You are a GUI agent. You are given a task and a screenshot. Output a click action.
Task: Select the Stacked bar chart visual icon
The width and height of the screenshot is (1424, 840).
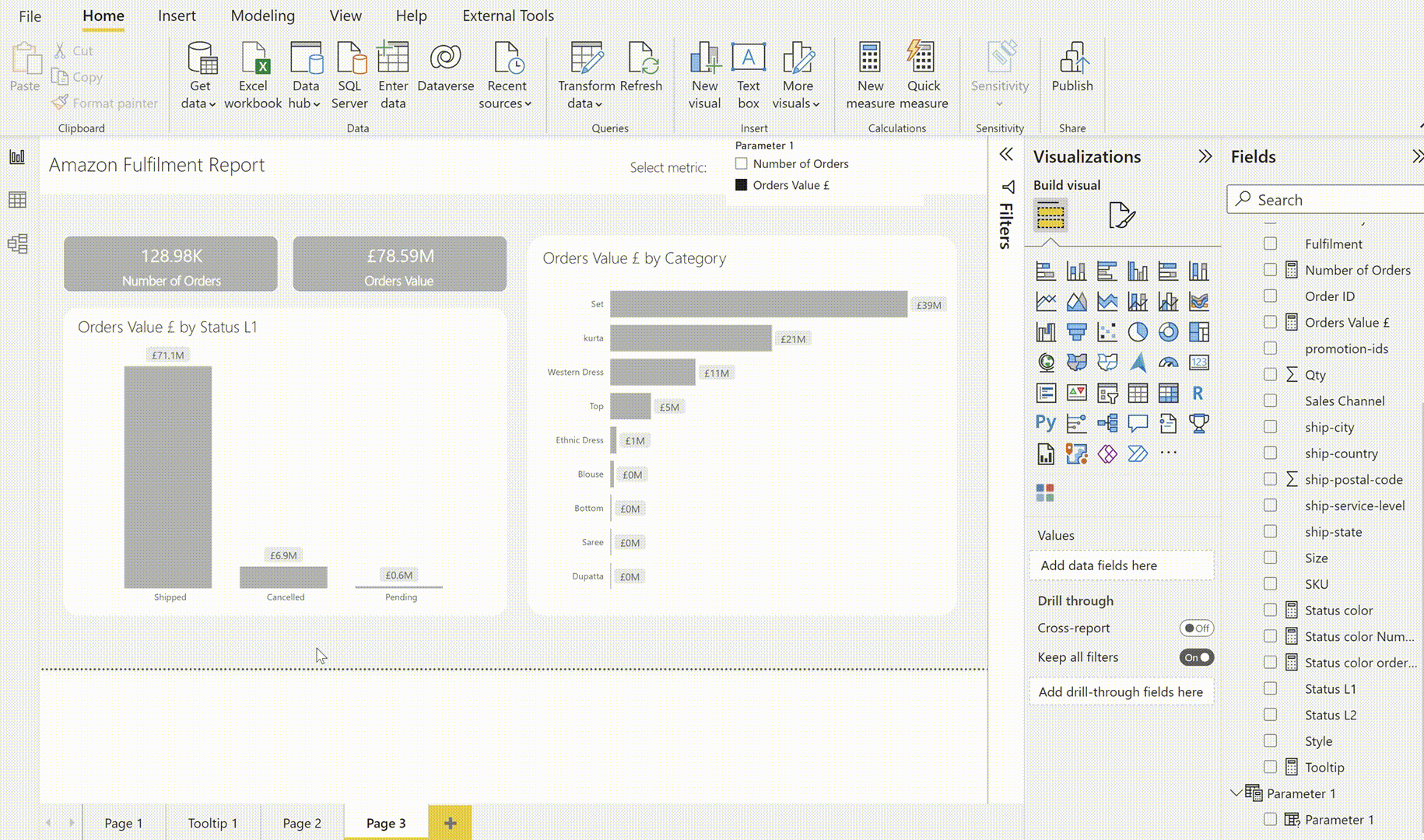click(1046, 271)
